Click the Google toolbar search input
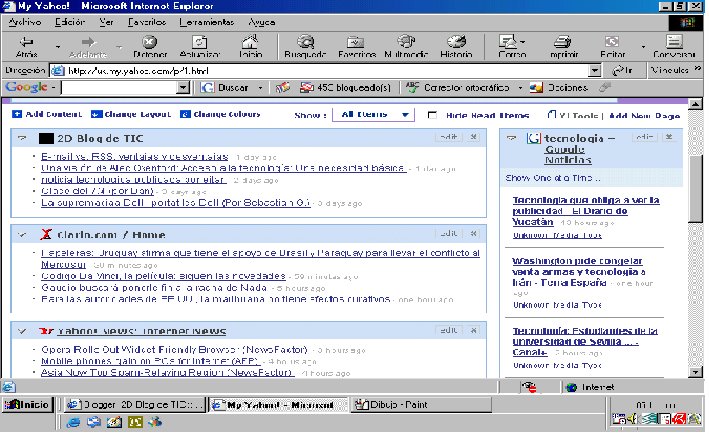 tap(119, 88)
